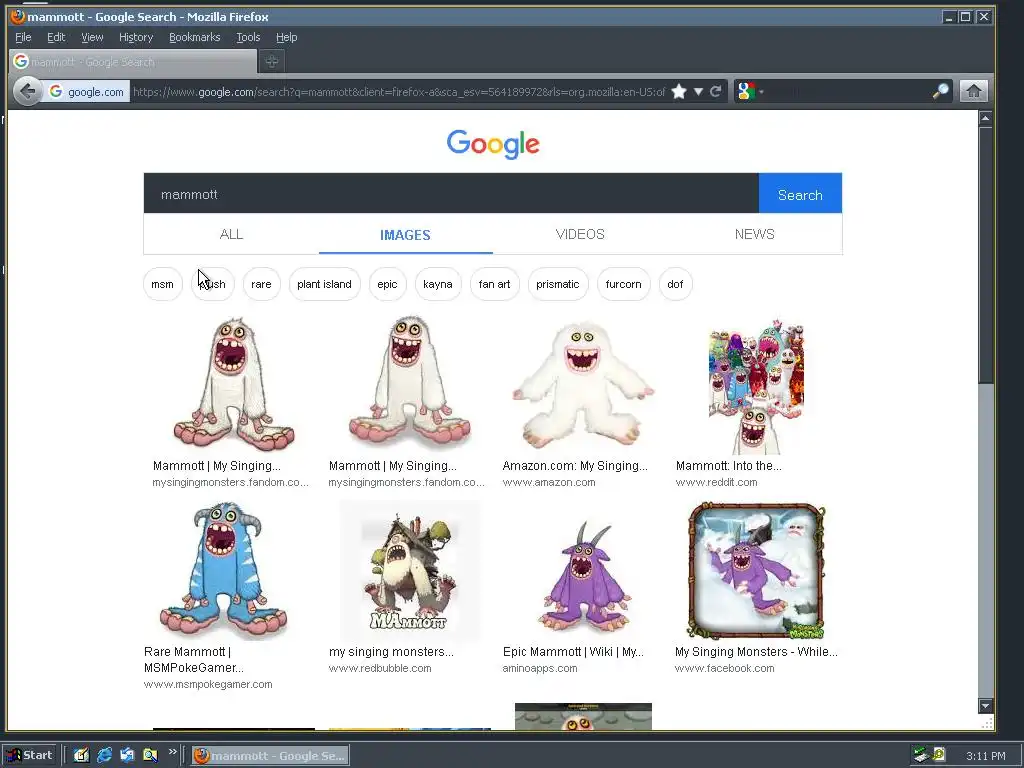Open the purple Epic Mammott image
Image resolution: width=1024 pixels, height=768 pixels.
click(x=583, y=575)
